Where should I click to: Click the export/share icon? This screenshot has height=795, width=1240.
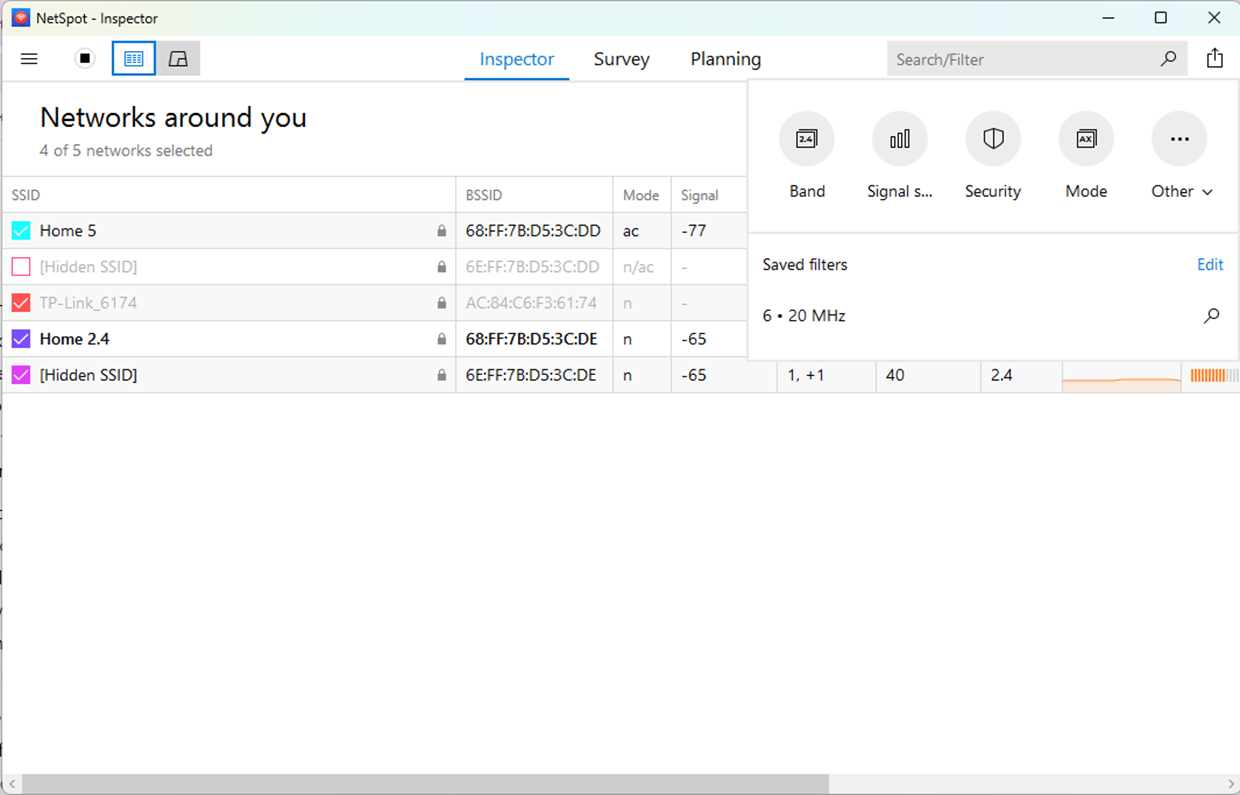click(x=1215, y=58)
